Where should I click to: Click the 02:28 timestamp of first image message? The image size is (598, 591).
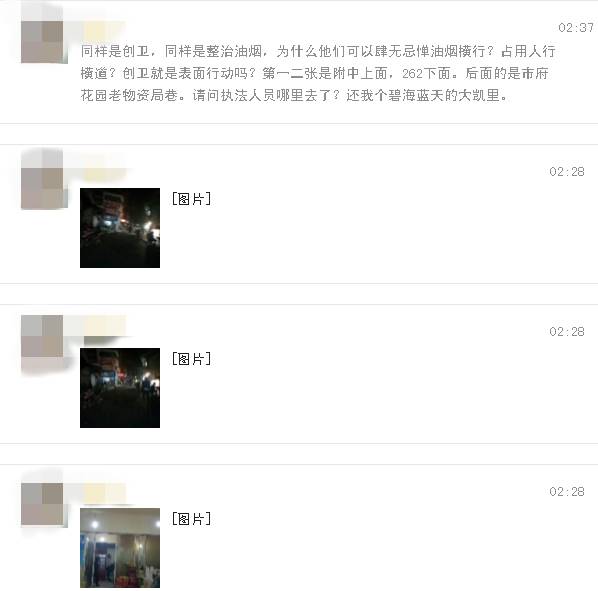567,172
